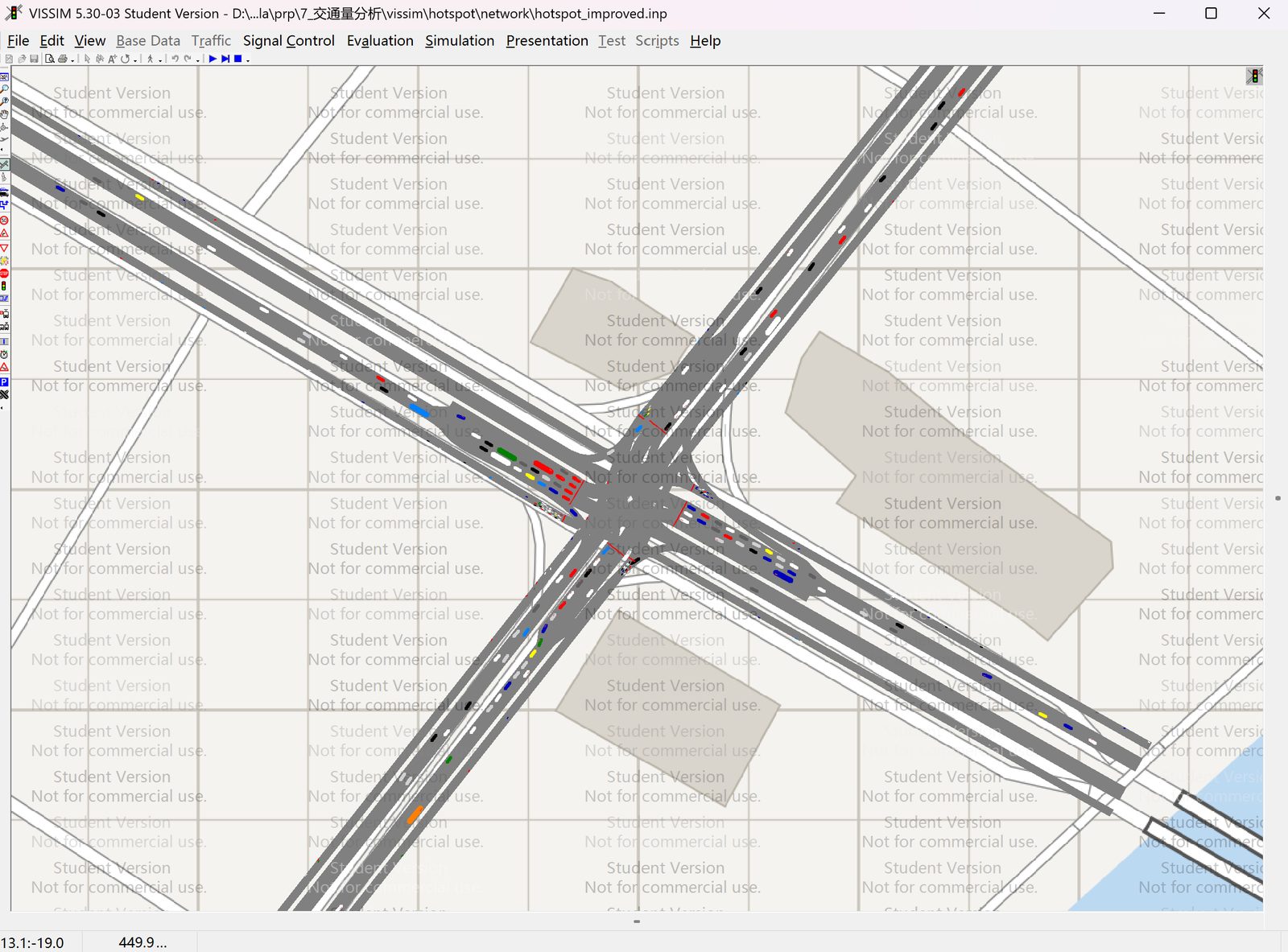
Task: Expand dropdown arrow beside the pedestrian icon
Action: coord(160,60)
